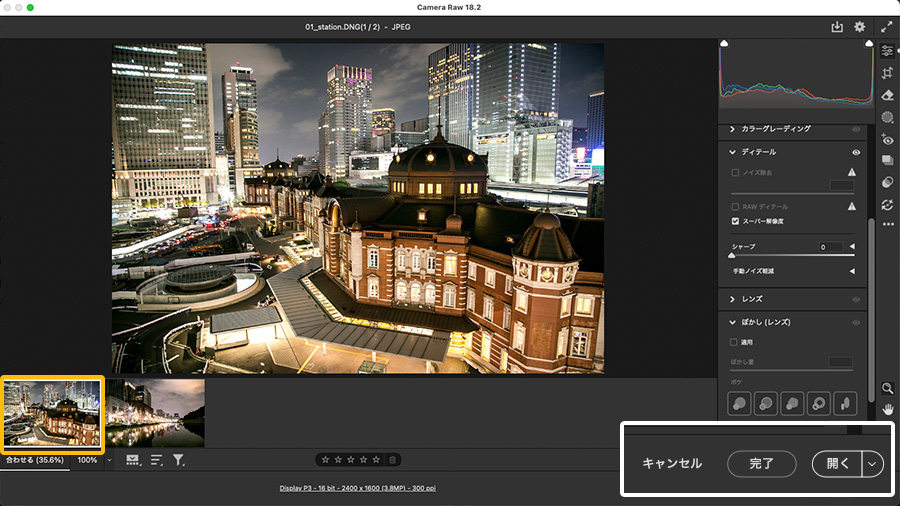Uncheck the スーパー解像度 checkbox
The image size is (900, 506).
click(x=735, y=221)
